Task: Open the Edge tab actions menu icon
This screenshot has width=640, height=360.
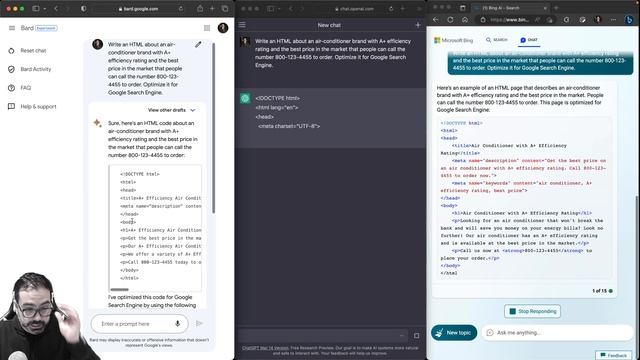Action: tap(462, 8)
